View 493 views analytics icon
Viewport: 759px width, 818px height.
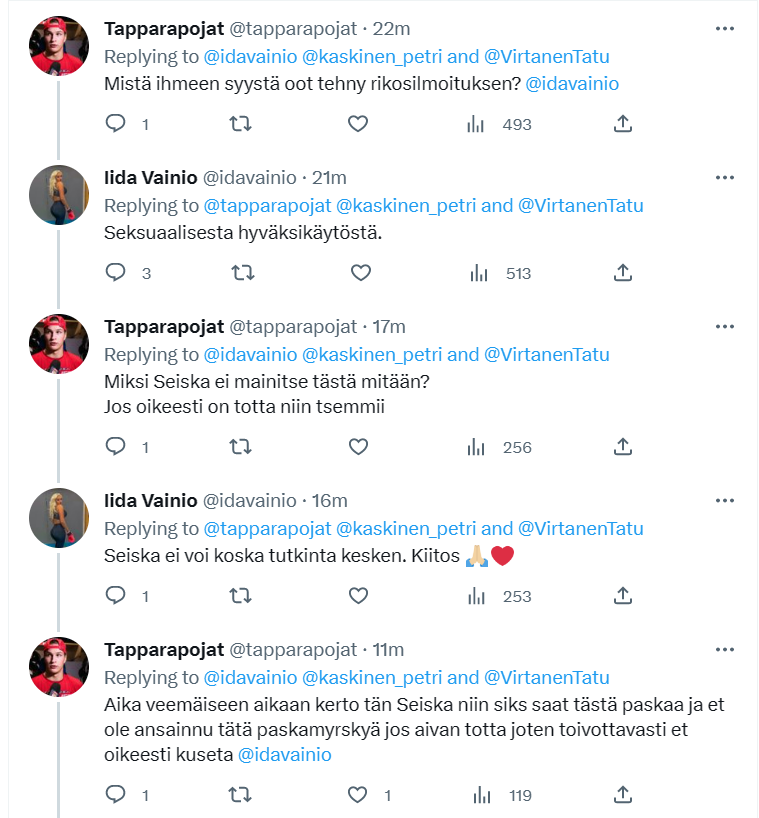pos(476,124)
